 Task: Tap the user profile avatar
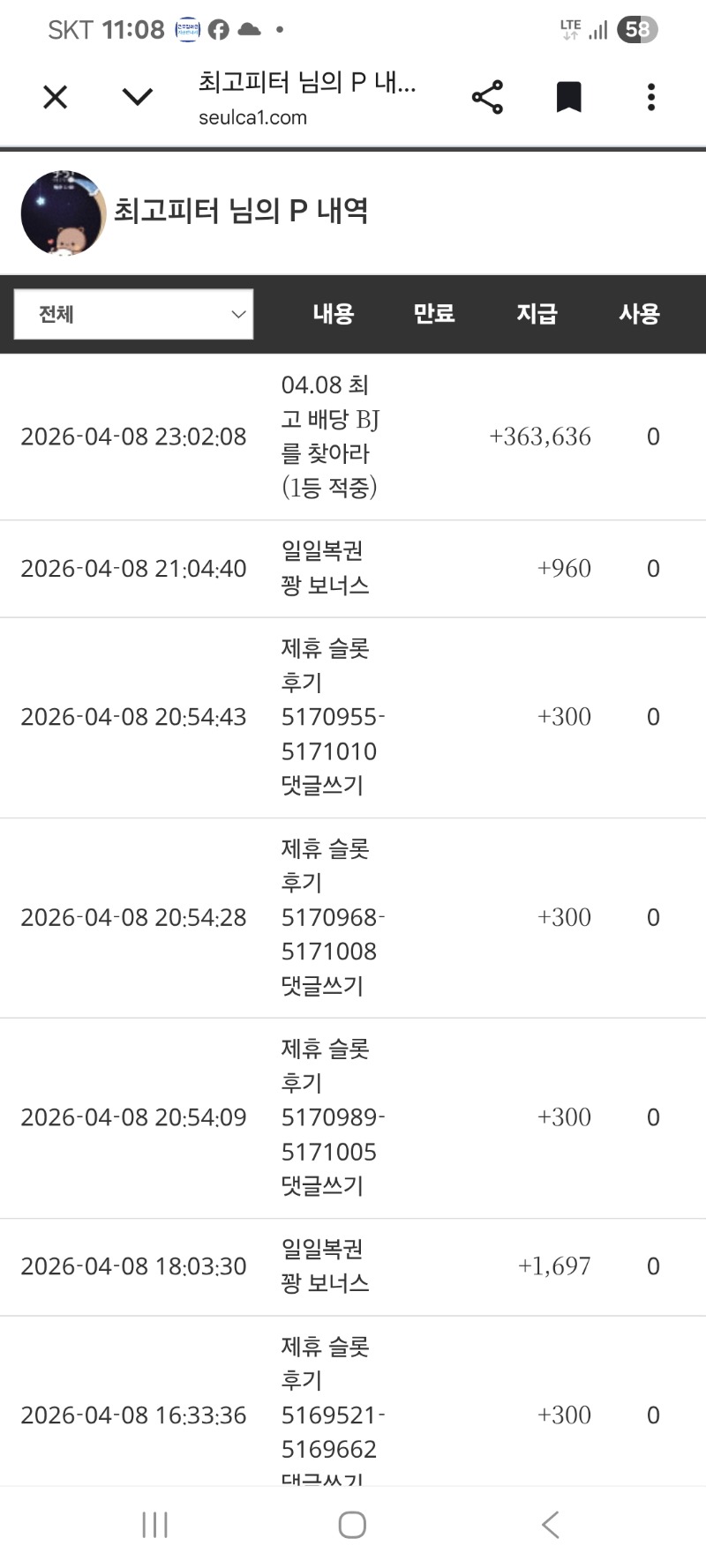[63, 213]
